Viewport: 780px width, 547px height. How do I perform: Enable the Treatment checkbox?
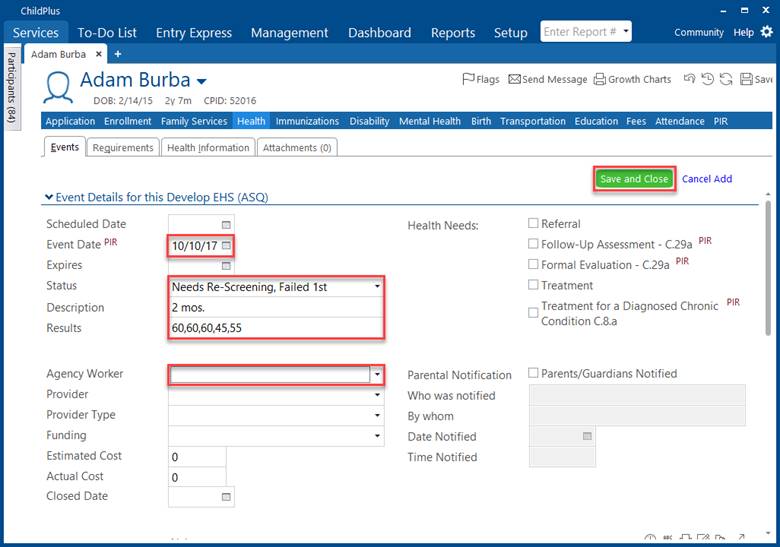click(x=533, y=285)
